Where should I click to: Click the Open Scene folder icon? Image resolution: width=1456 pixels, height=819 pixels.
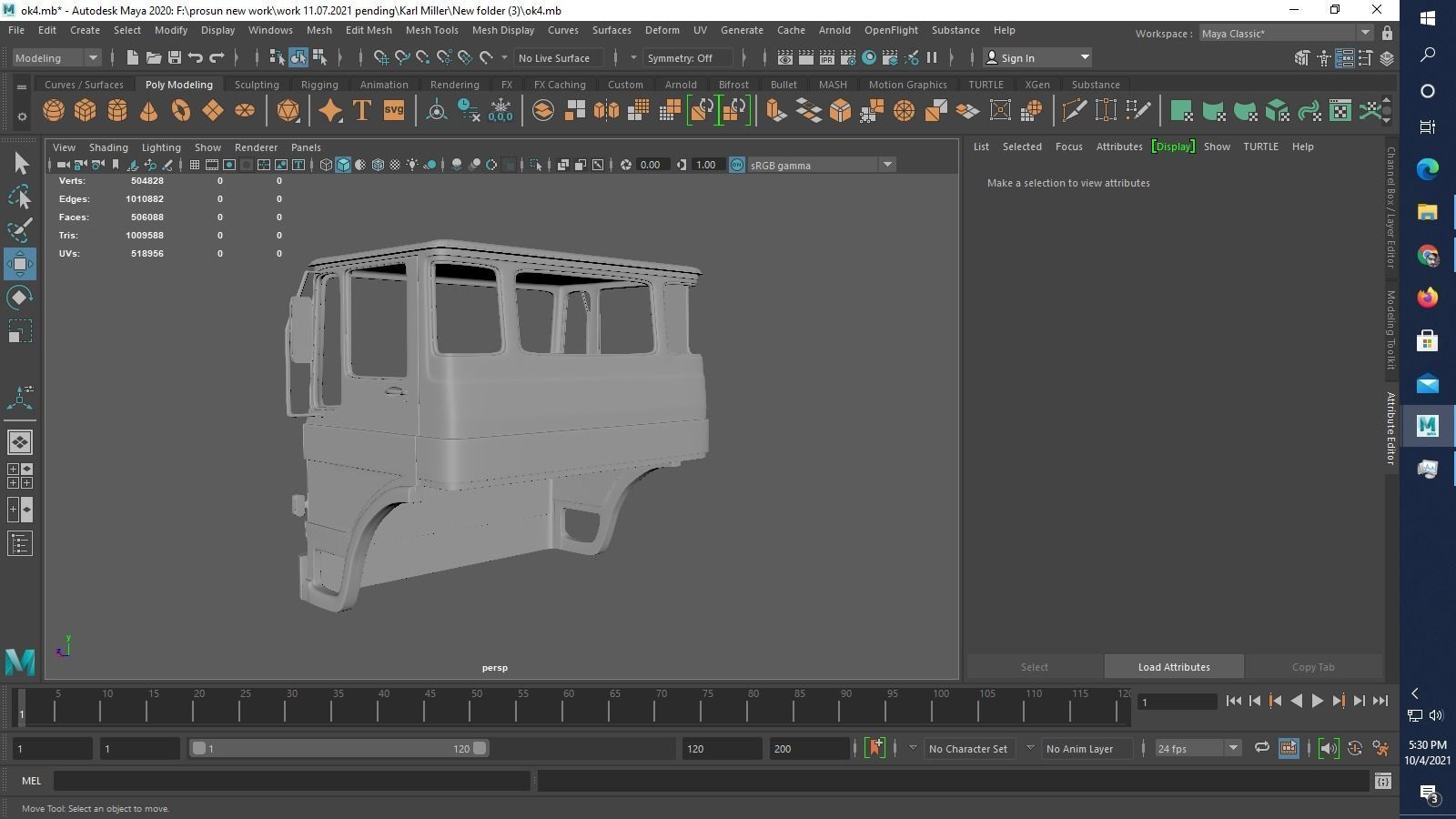[154, 57]
